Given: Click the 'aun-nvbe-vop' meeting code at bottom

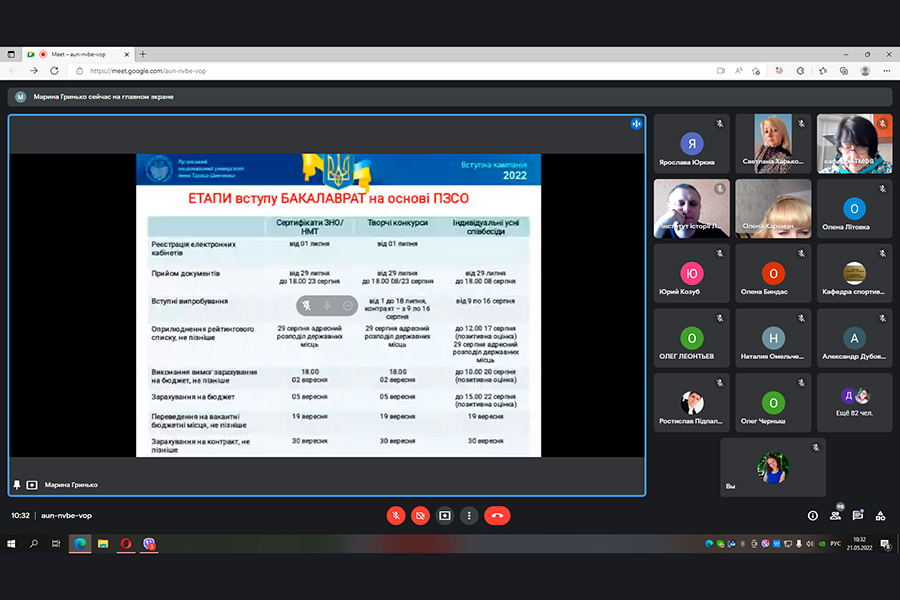Looking at the screenshot, I should click(x=67, y=516).
